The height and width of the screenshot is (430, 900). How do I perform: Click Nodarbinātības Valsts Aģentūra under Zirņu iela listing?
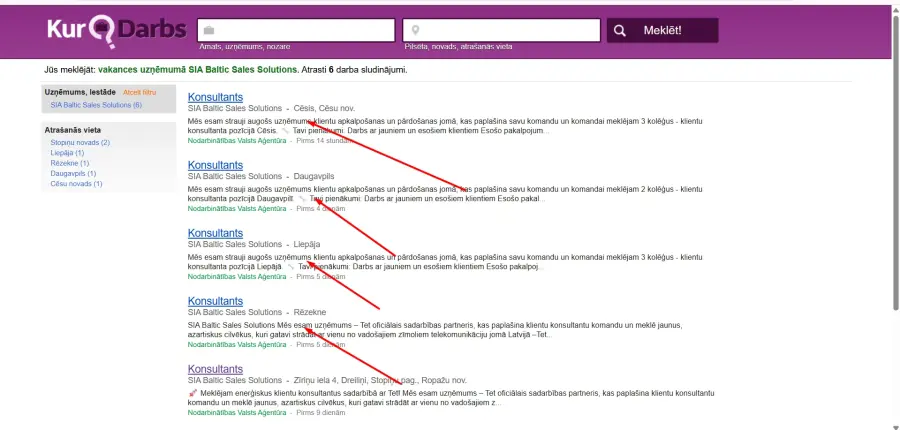click(236, 413)
